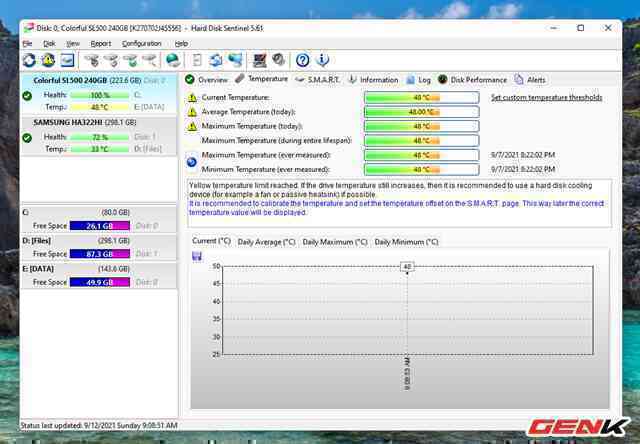Click the disk test icon with green checkmark
Image resolution: width=640 pixels, height=444 pixels.
click(131, 60)
